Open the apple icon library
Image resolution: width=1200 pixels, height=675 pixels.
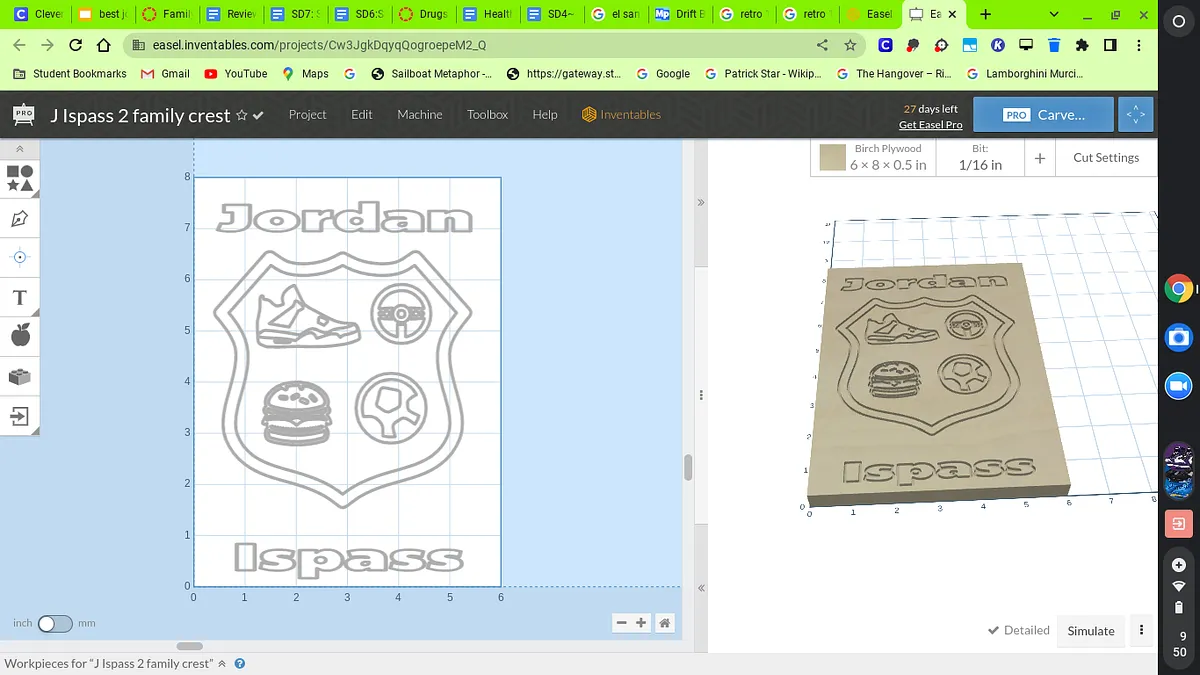[20, 336]
